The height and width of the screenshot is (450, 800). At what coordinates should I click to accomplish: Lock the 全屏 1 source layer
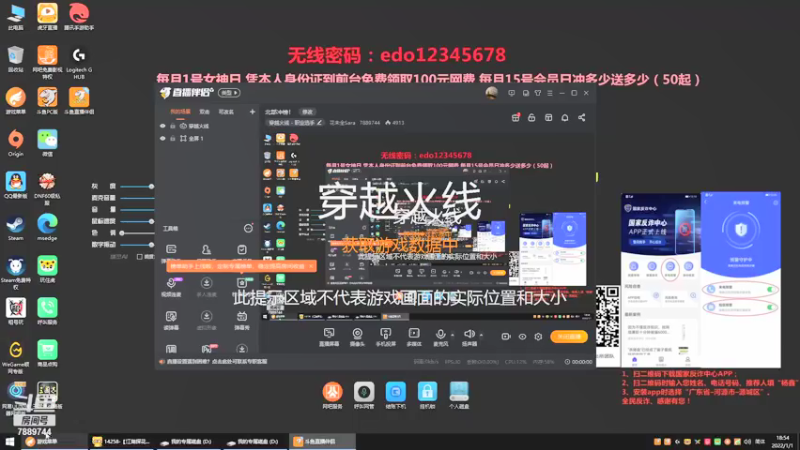(x=173, y=138)
